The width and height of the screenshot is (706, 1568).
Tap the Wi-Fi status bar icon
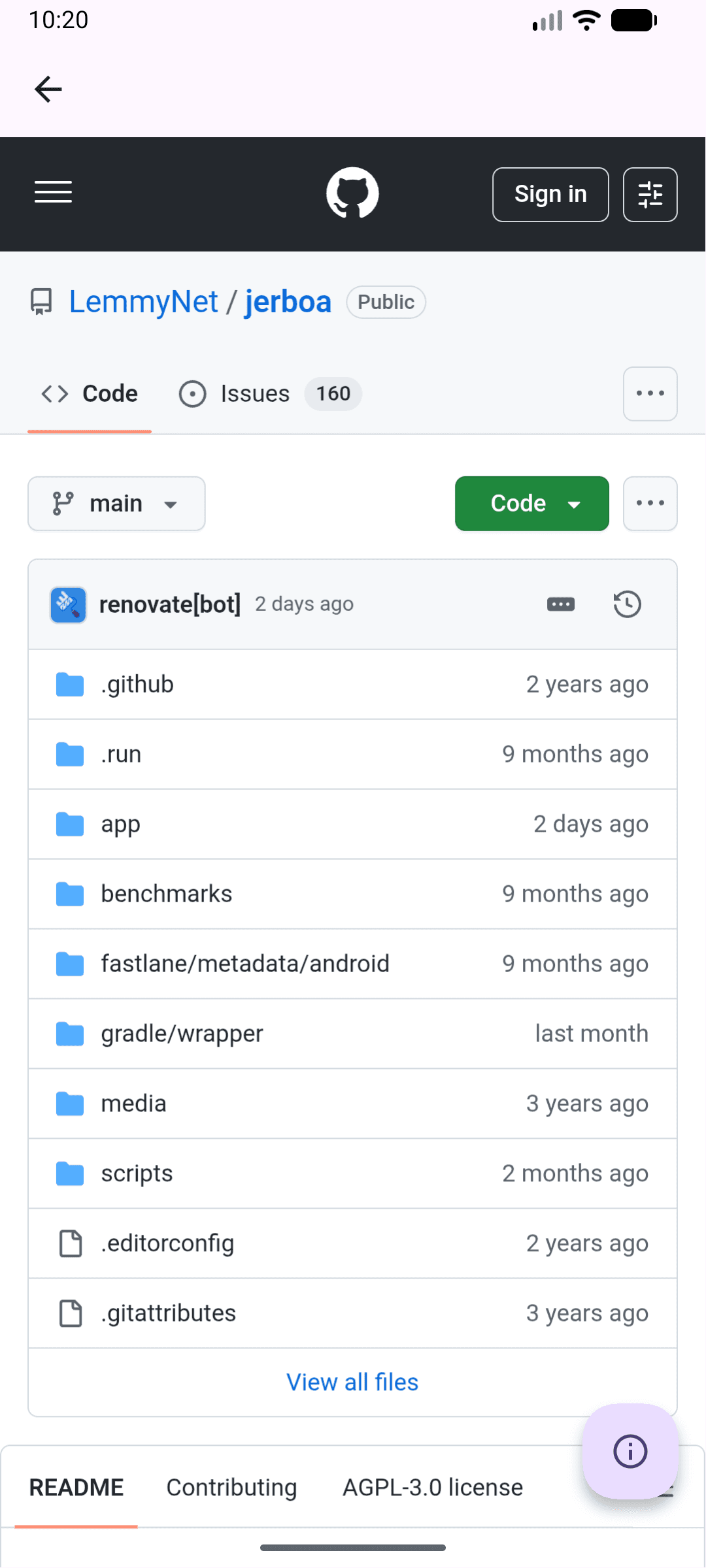pos(586,20)
